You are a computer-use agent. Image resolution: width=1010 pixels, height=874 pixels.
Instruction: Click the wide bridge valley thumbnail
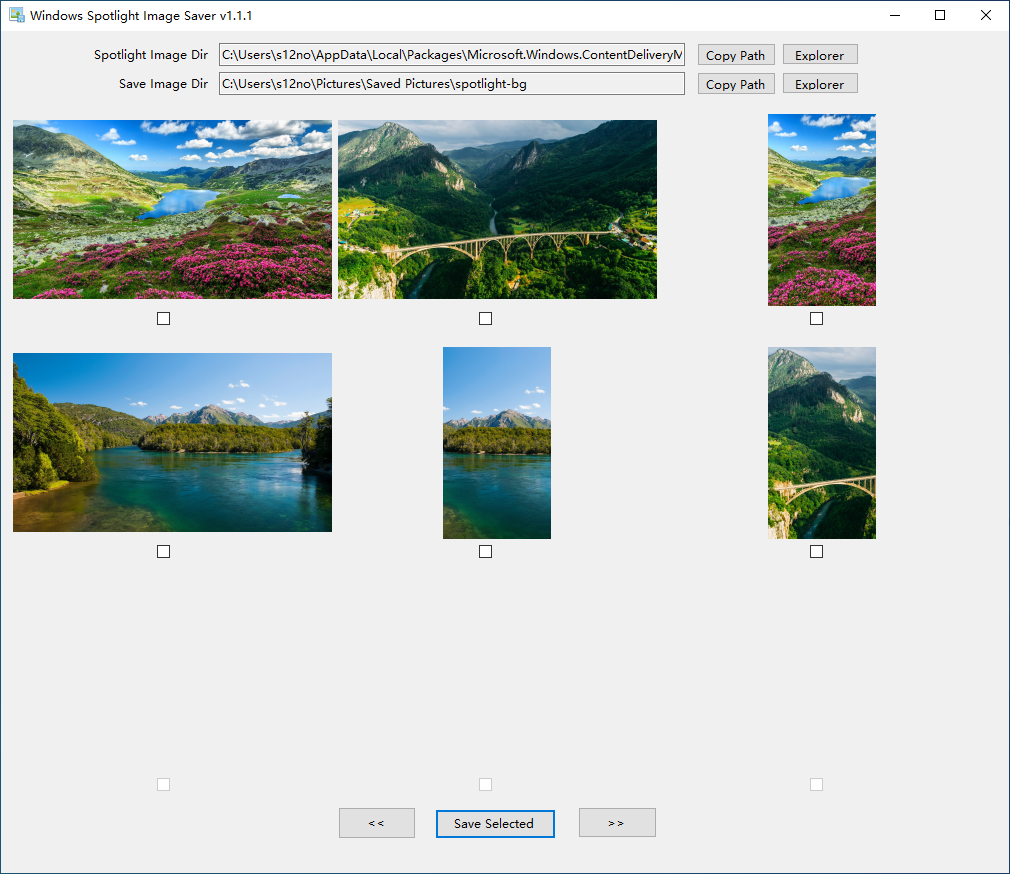point(497,209)
